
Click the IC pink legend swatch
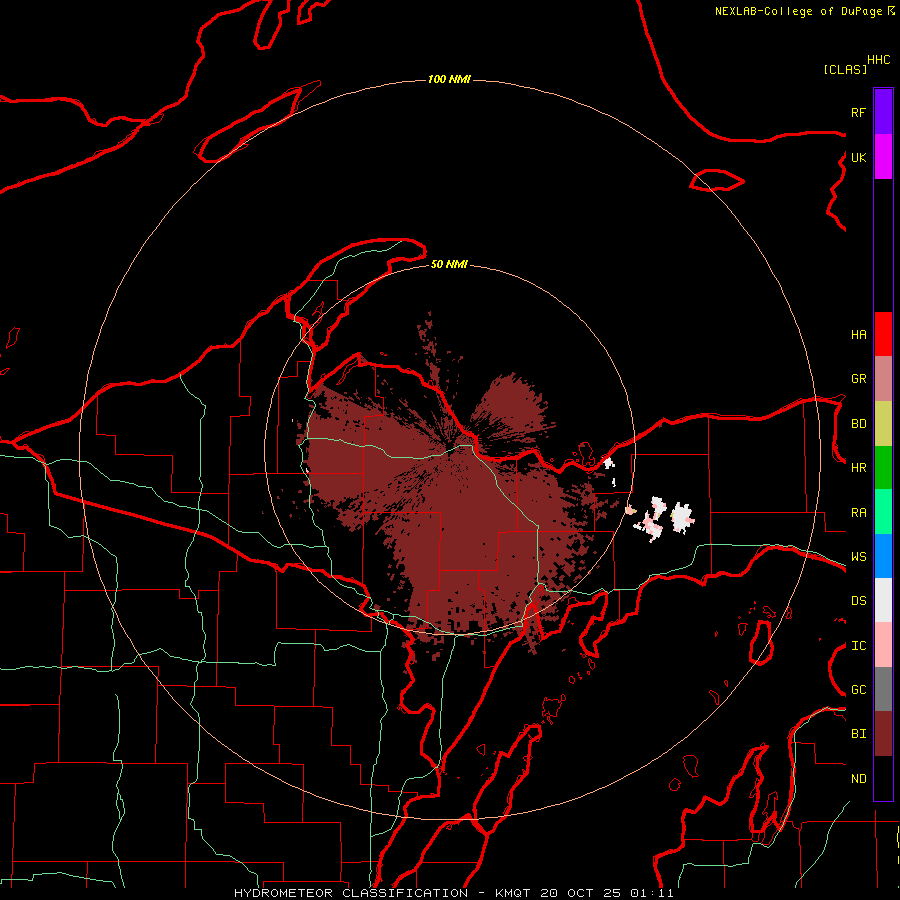point(883,645)
